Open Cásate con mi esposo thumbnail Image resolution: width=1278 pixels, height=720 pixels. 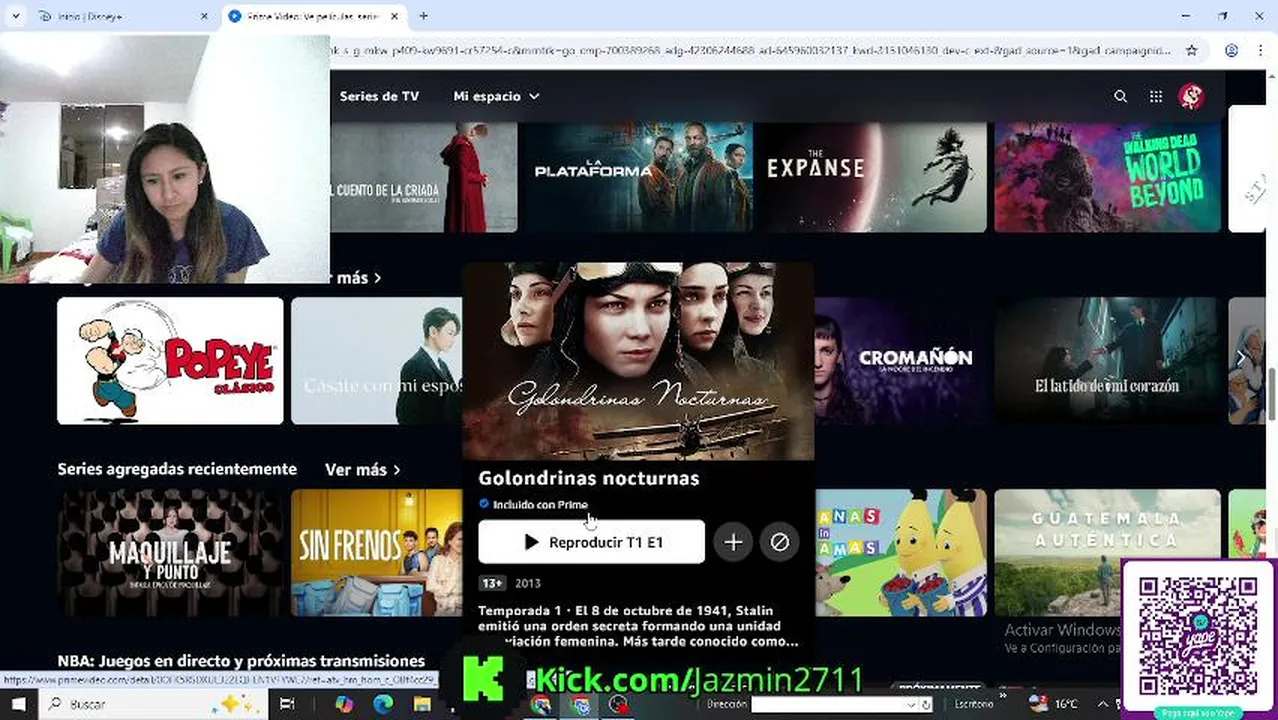377,360
